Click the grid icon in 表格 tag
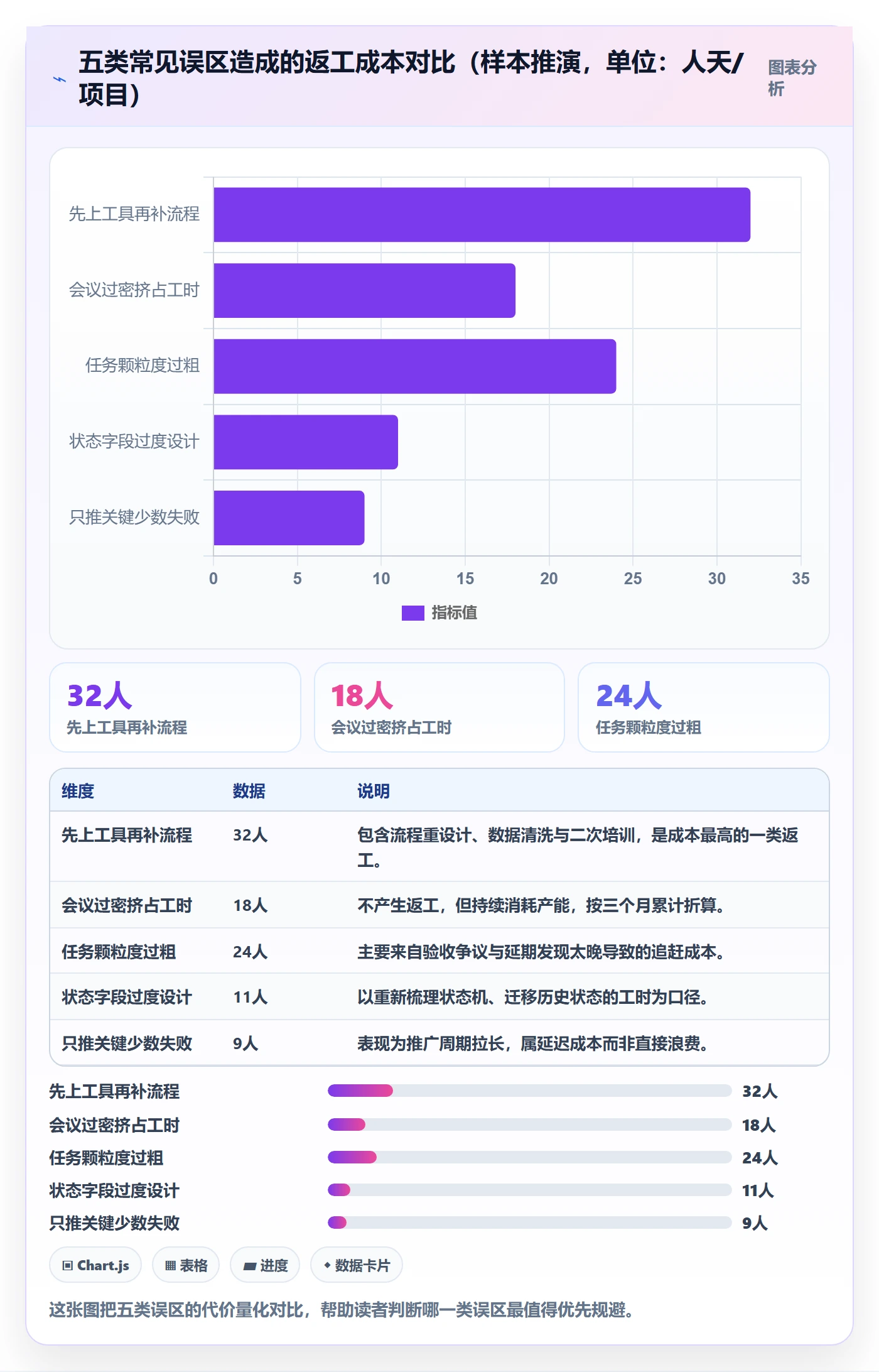This screenshot has width=879, height=1372. (x=170, y=1266)
